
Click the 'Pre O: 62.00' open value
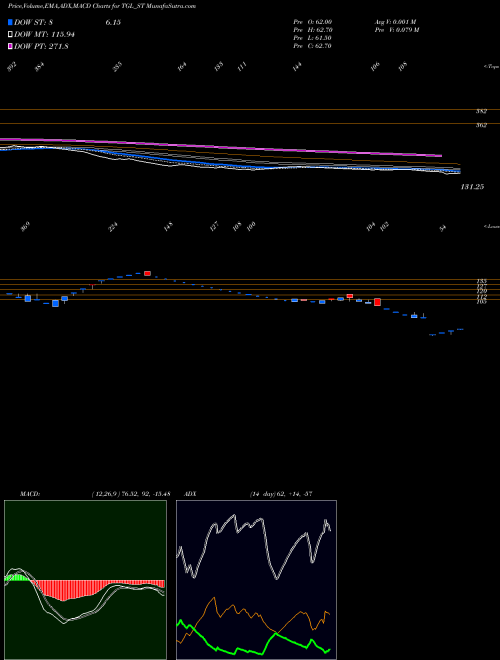coord(313,21)
